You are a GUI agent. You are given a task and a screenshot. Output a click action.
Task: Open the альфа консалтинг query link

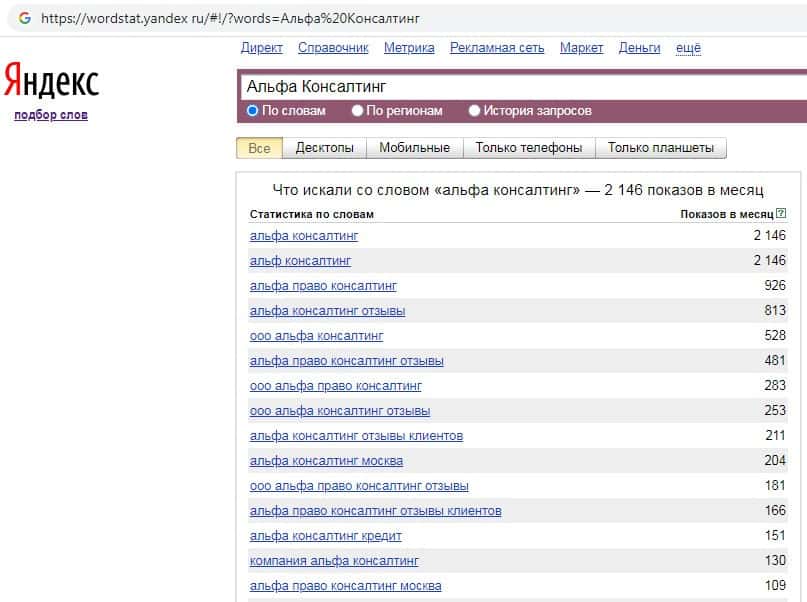coord(304,236)
